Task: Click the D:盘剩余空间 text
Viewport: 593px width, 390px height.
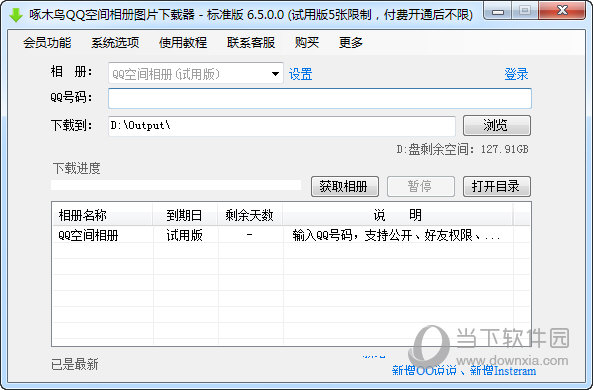Action: click(x=462, y=149)
